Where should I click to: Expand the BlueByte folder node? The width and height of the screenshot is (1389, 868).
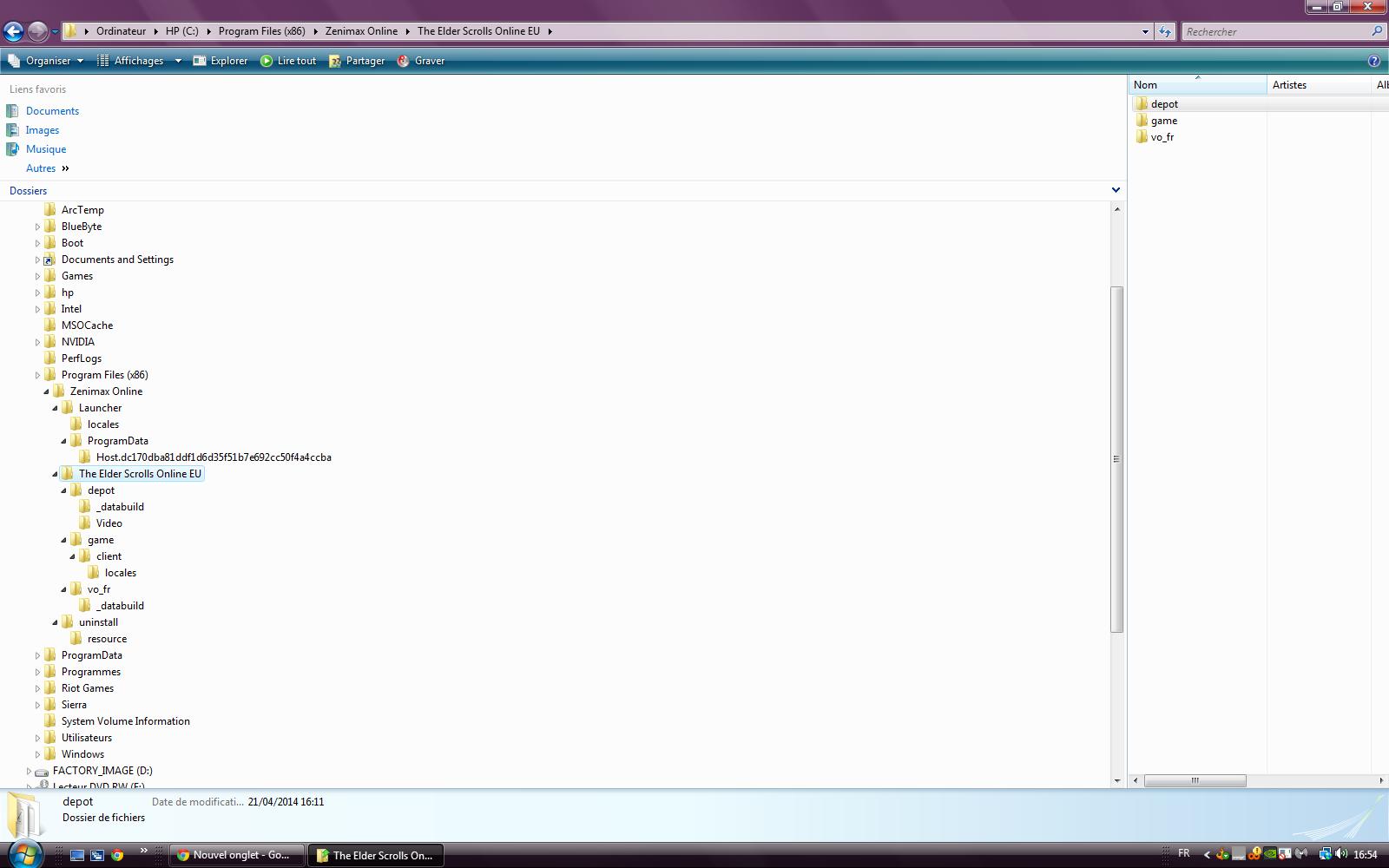tap(37, 227)
